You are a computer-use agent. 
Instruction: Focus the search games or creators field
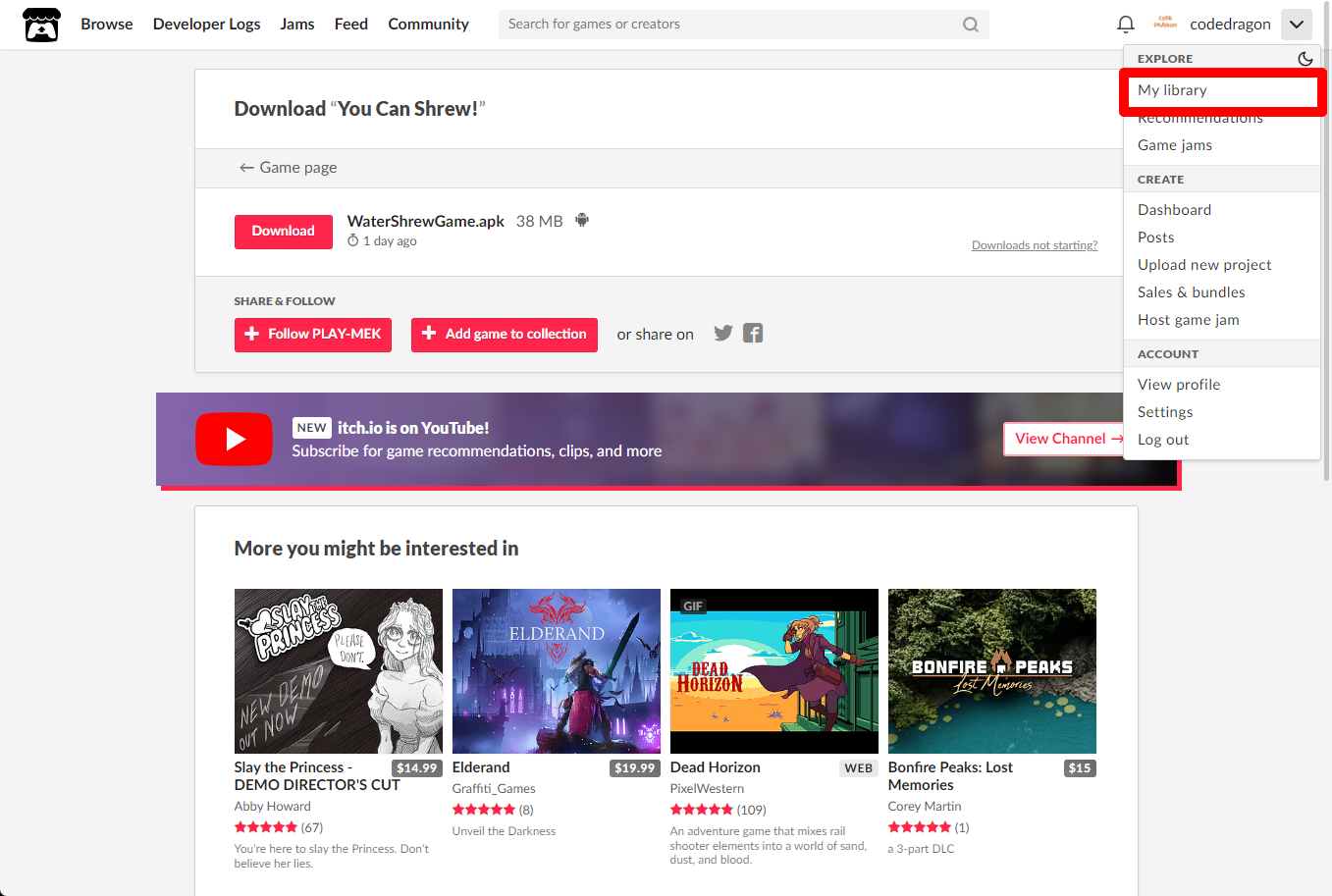coord(744,25)
